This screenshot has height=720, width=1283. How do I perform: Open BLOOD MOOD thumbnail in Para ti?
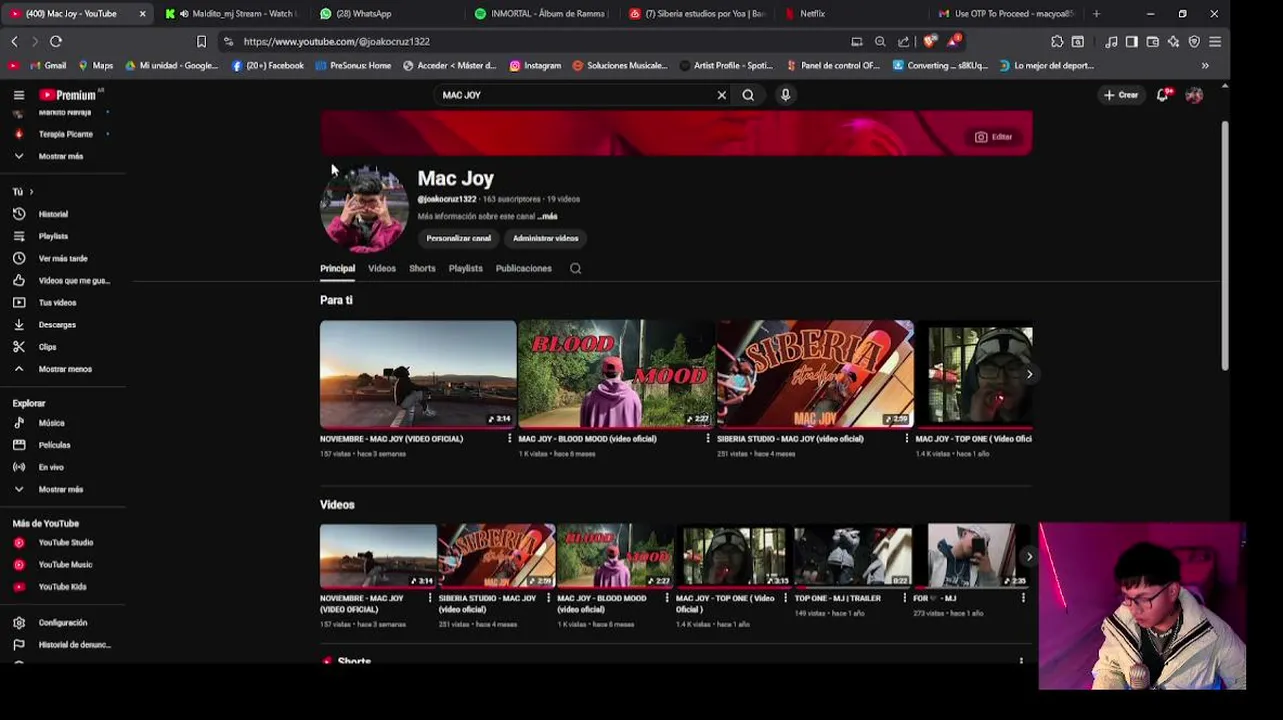(x=616, y=374)
